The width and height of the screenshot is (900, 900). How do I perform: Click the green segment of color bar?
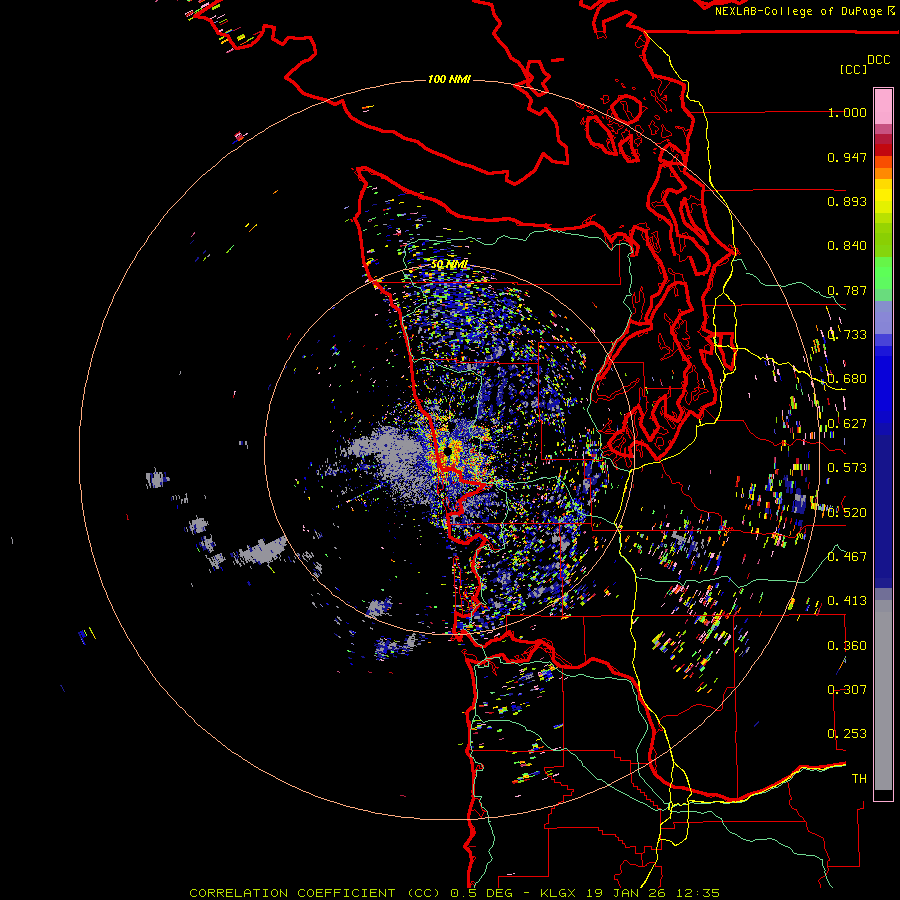883,273
